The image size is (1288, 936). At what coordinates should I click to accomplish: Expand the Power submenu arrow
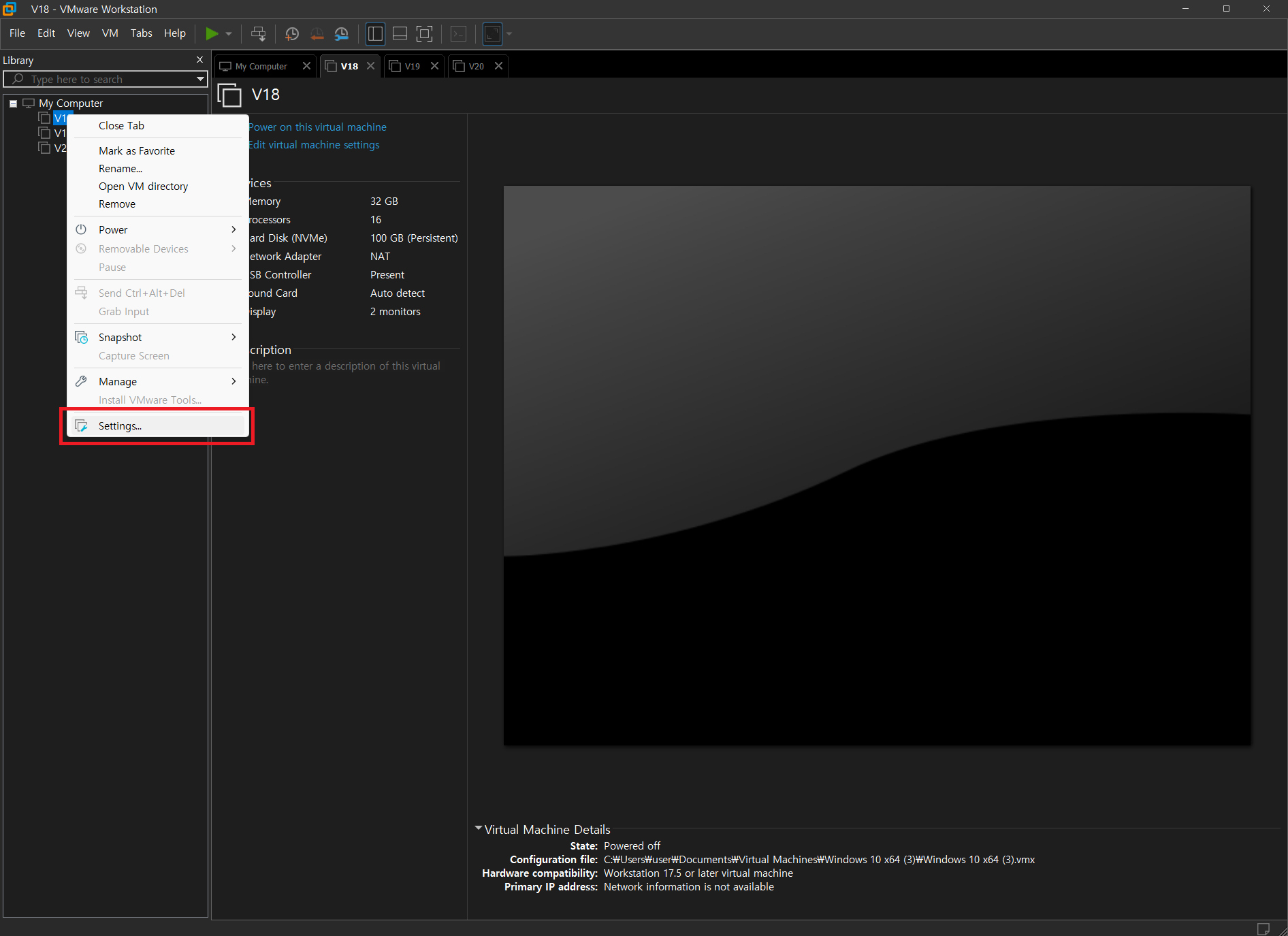pos(234,229)
